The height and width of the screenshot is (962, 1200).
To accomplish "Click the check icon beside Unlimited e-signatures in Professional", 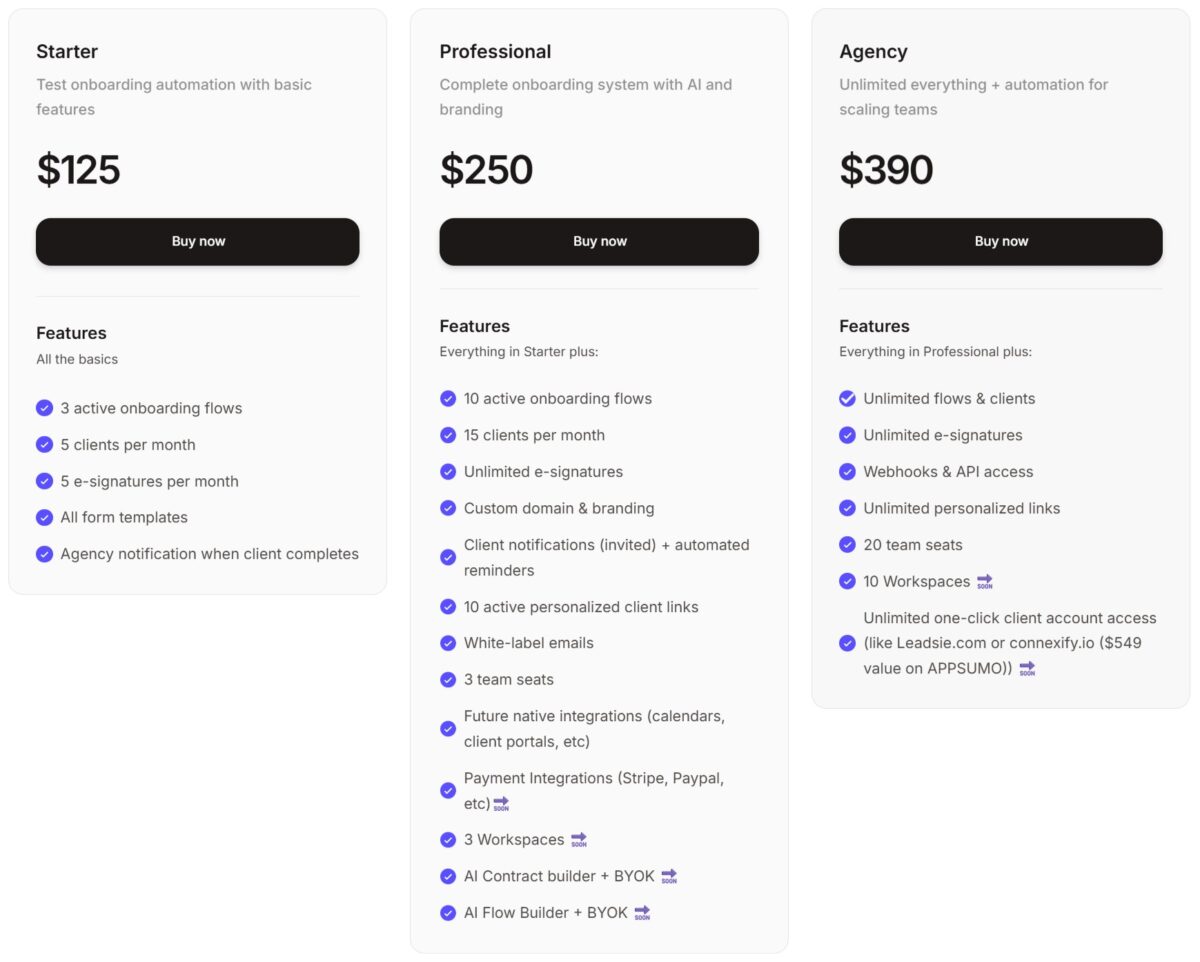I will 448,471.
